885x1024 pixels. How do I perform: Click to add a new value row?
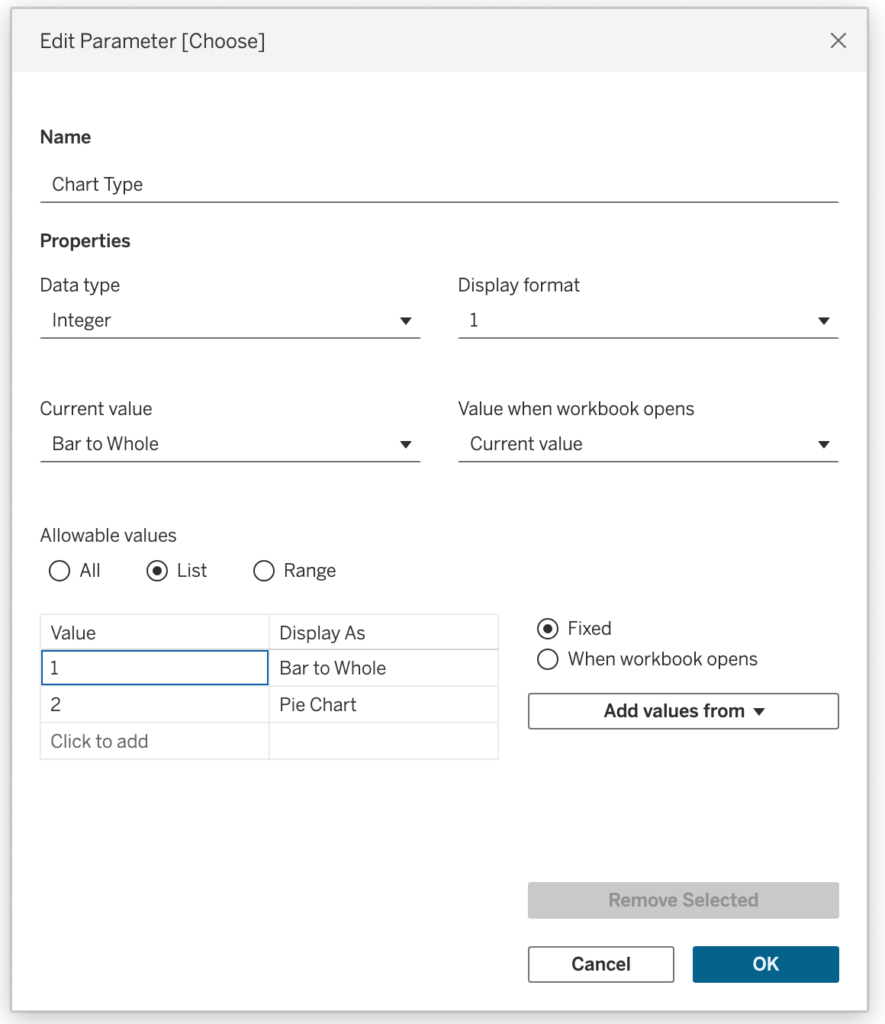155,741
